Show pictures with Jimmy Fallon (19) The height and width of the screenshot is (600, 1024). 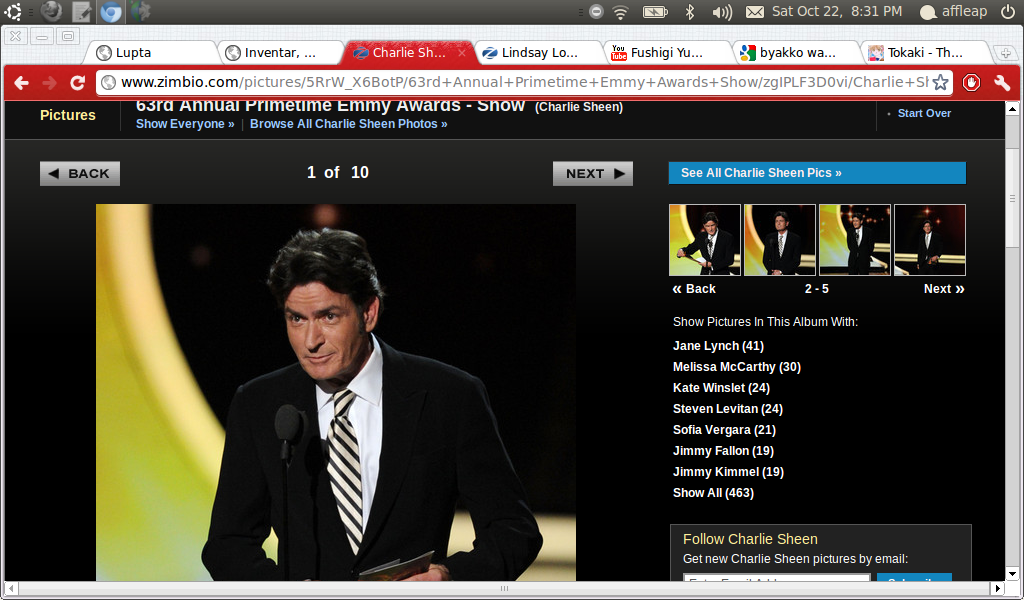tap(723, 450)
